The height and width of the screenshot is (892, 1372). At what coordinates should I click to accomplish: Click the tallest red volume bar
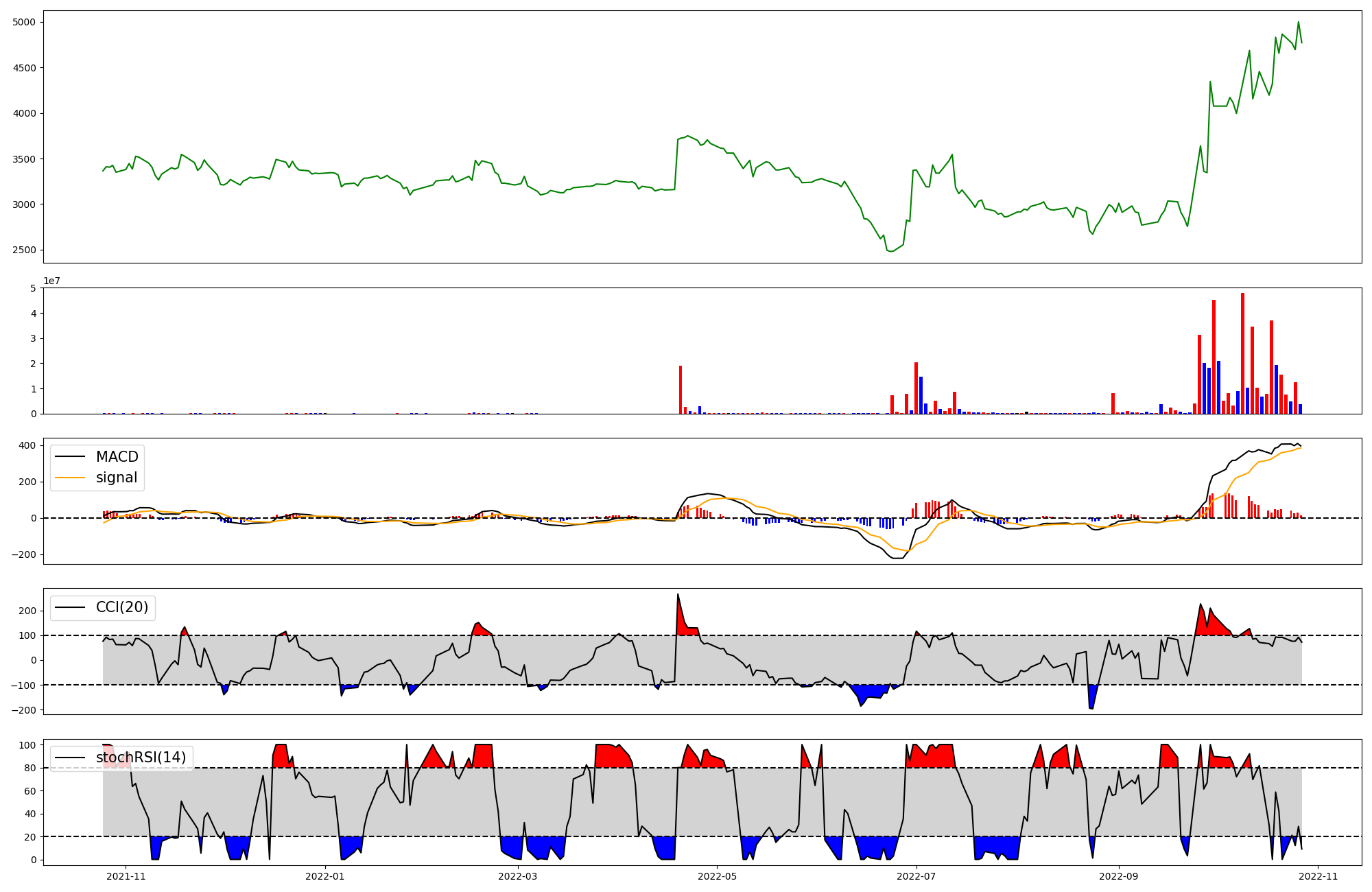(1242, 353)
